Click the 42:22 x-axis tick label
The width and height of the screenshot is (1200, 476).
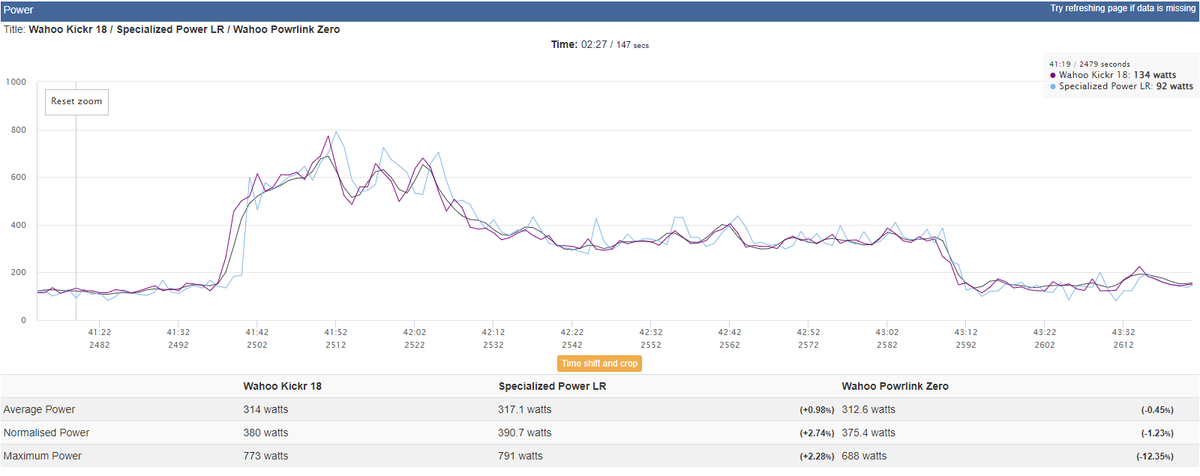click(572, 332)
